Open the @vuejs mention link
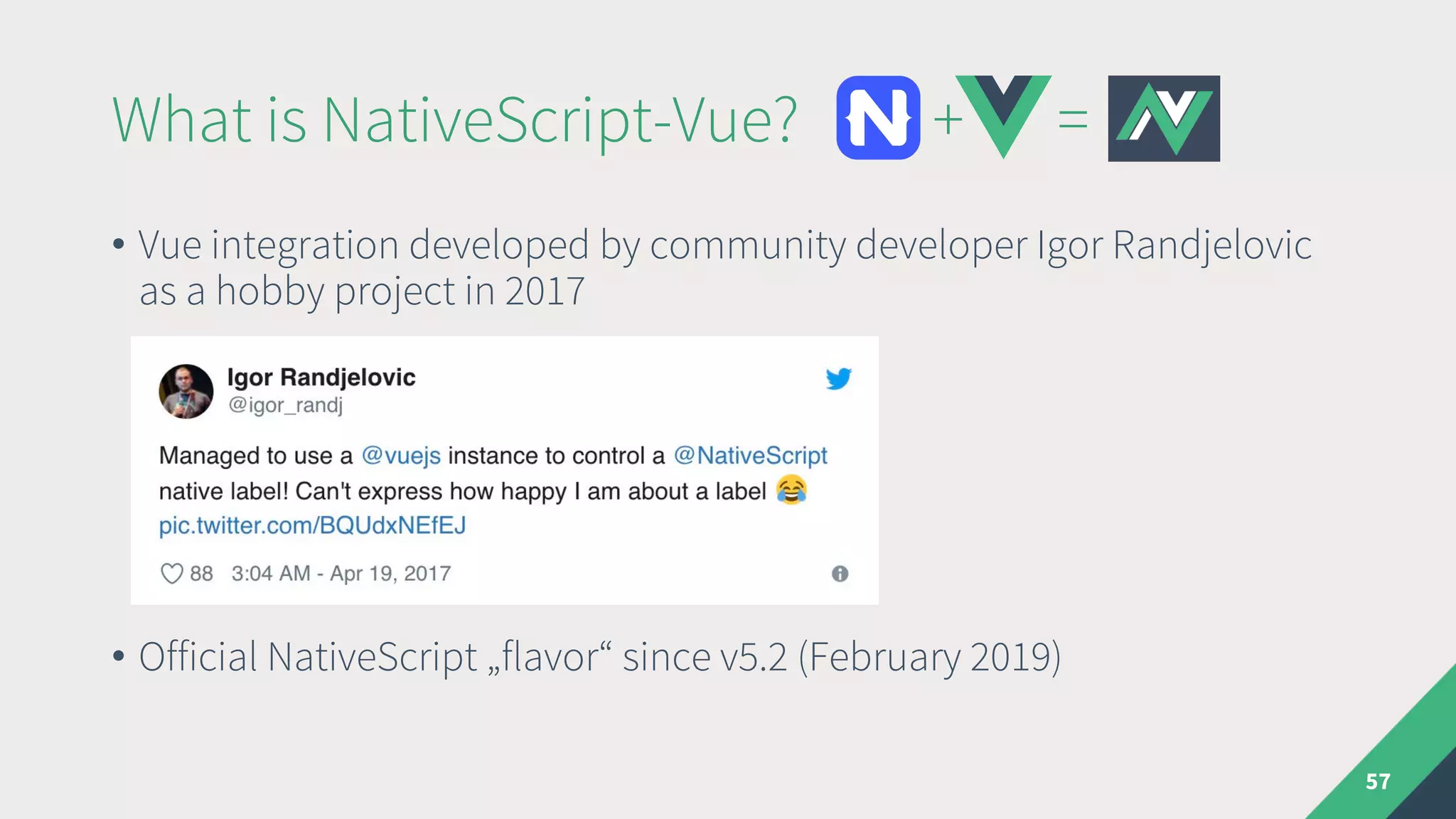This screenshot has width=1456, height=819. coord(401,456)
